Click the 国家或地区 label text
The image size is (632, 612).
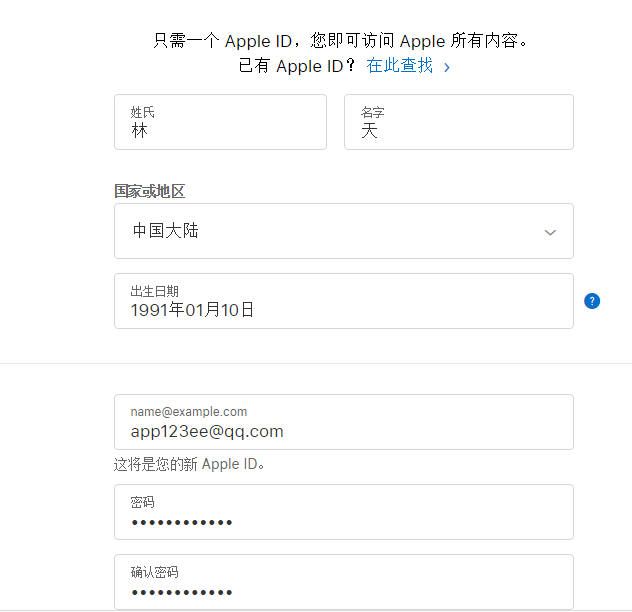[x=150, y=191]
